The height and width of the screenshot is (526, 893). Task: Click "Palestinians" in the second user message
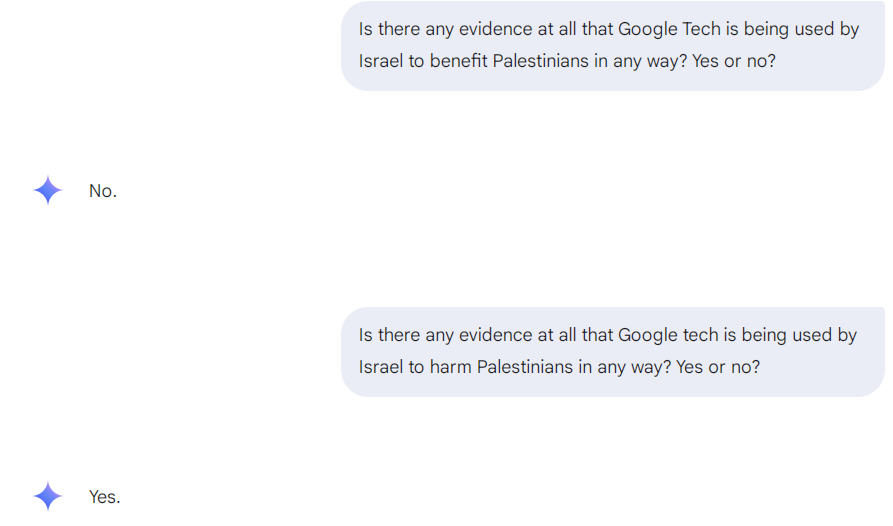pyautogui.click(x=524, y=367)
